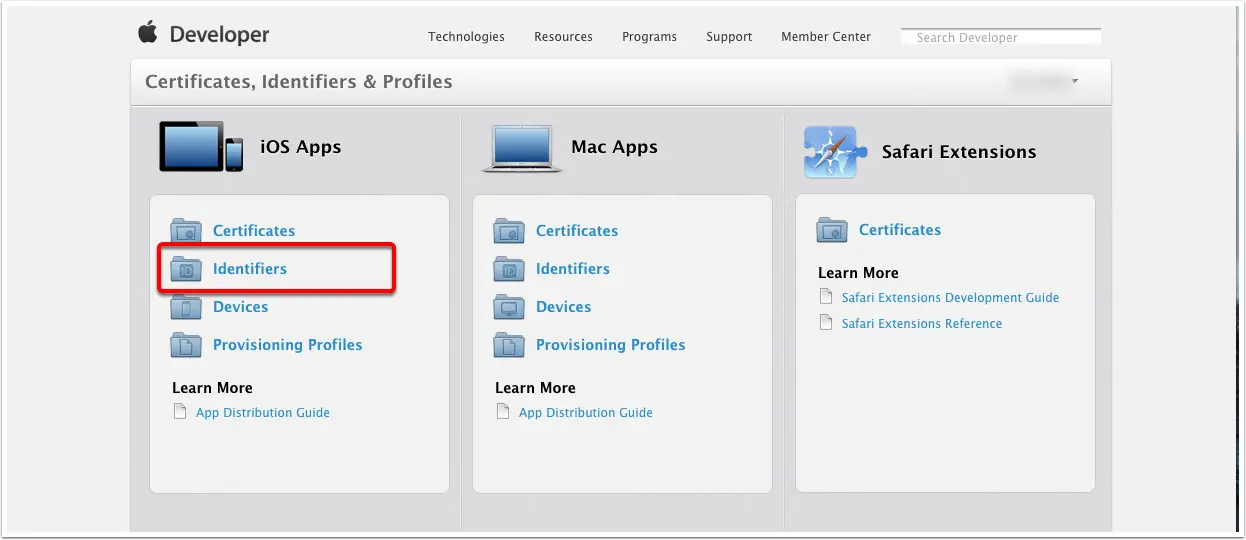Open iOS App Distribution Guide link
The width and height of the screenshot is (1246, 540).
[263, 412]
